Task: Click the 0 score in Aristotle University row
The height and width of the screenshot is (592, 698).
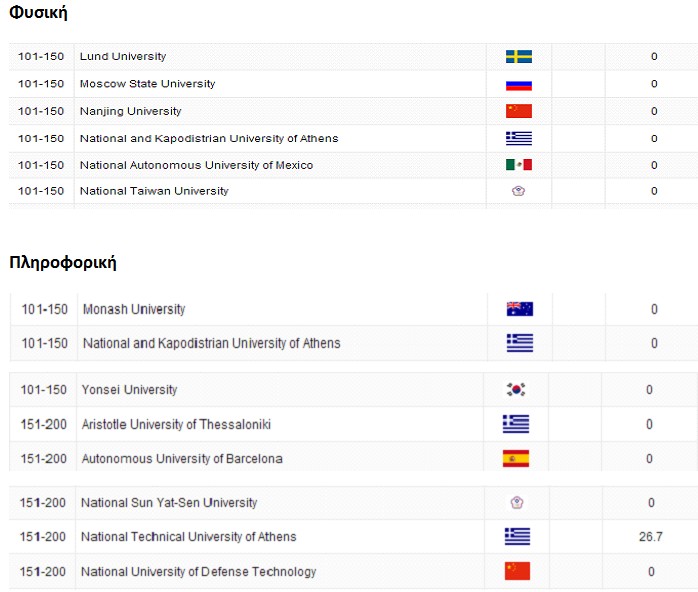Action: (x=649, y=424)
